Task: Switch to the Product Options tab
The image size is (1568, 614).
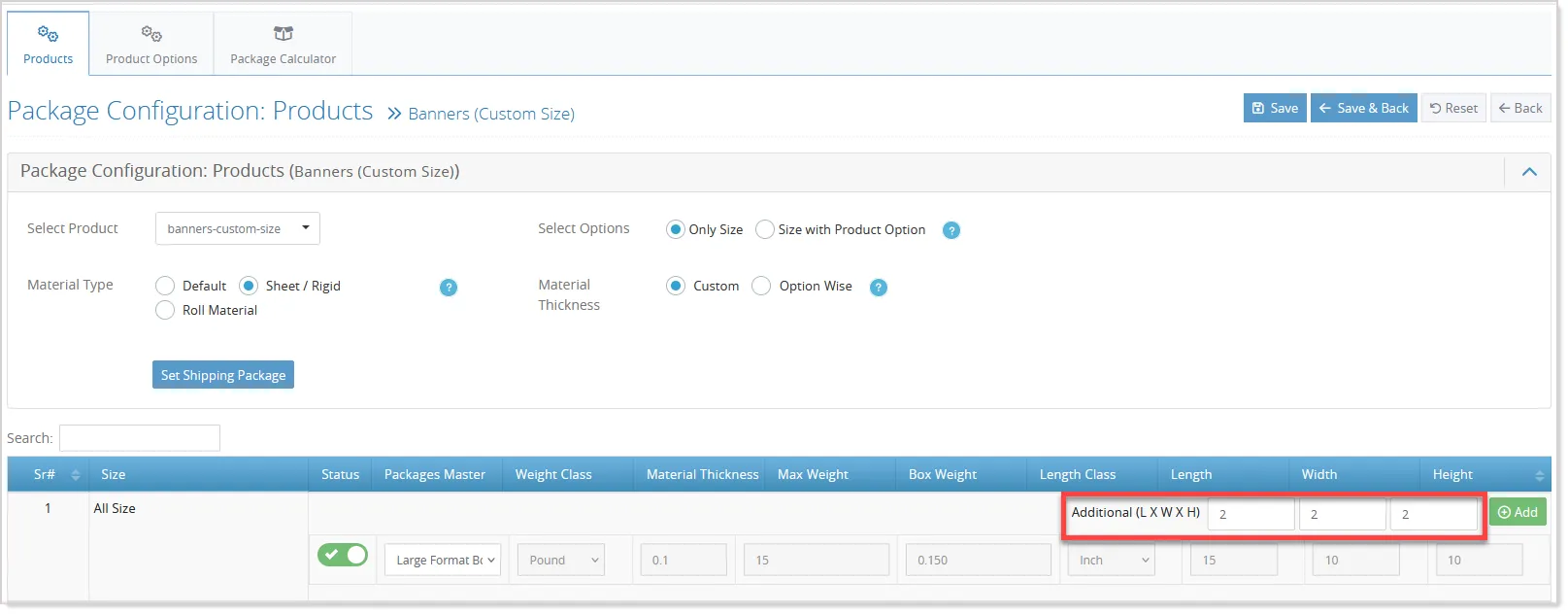Action: point(151,44)
